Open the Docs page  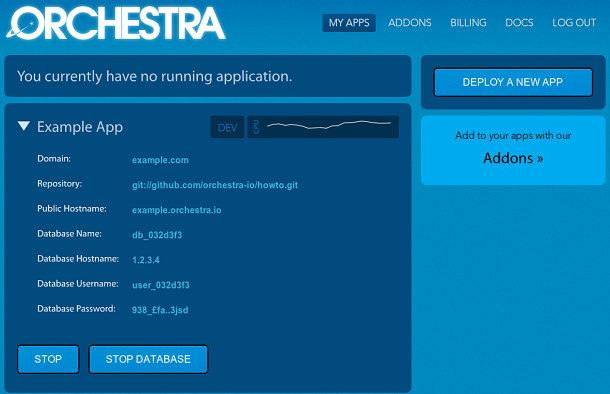519,23
